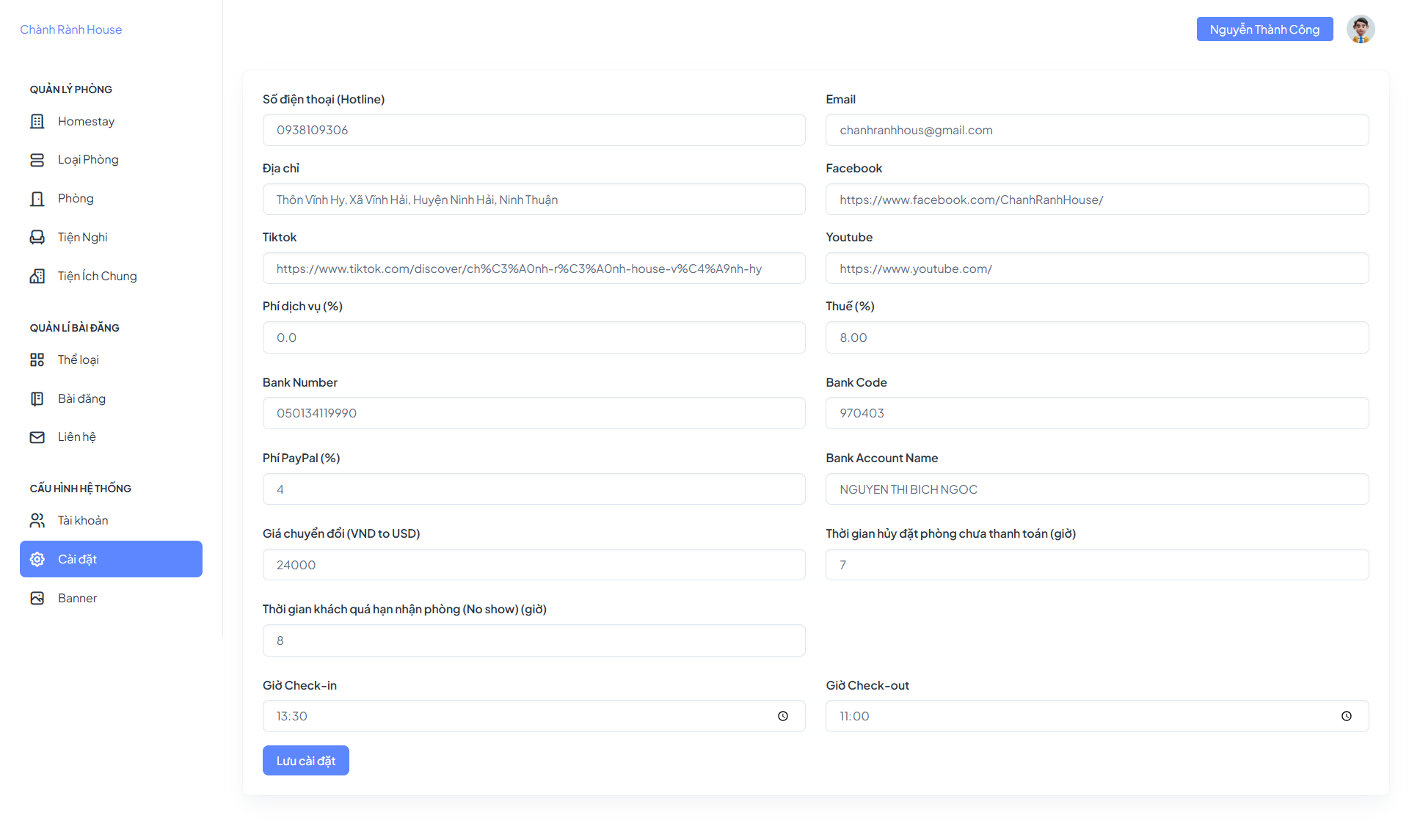Open the Giờ Check-out clock picker
Screen dimensions: 1409x840
pos(1347,716)
